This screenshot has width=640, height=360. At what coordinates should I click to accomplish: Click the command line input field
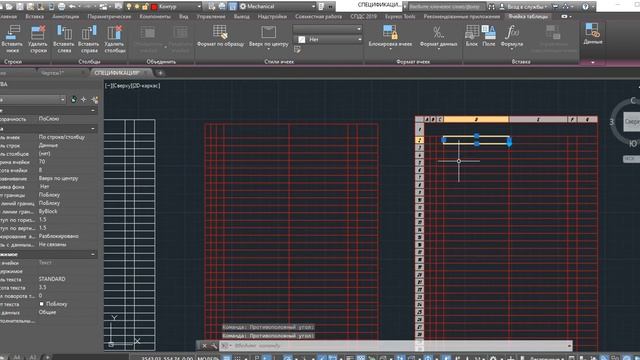click(x=396, y=346)
